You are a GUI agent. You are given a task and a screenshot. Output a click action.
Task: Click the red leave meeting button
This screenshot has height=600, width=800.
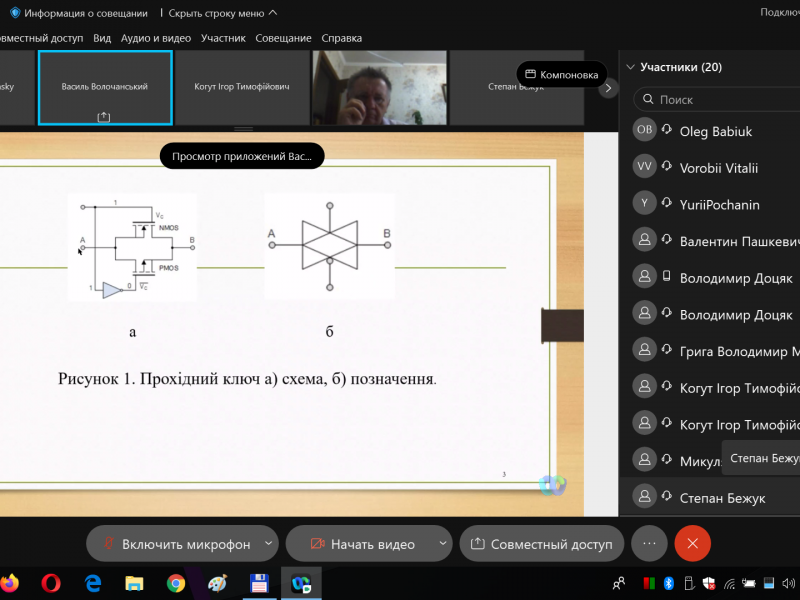point(692,543)
